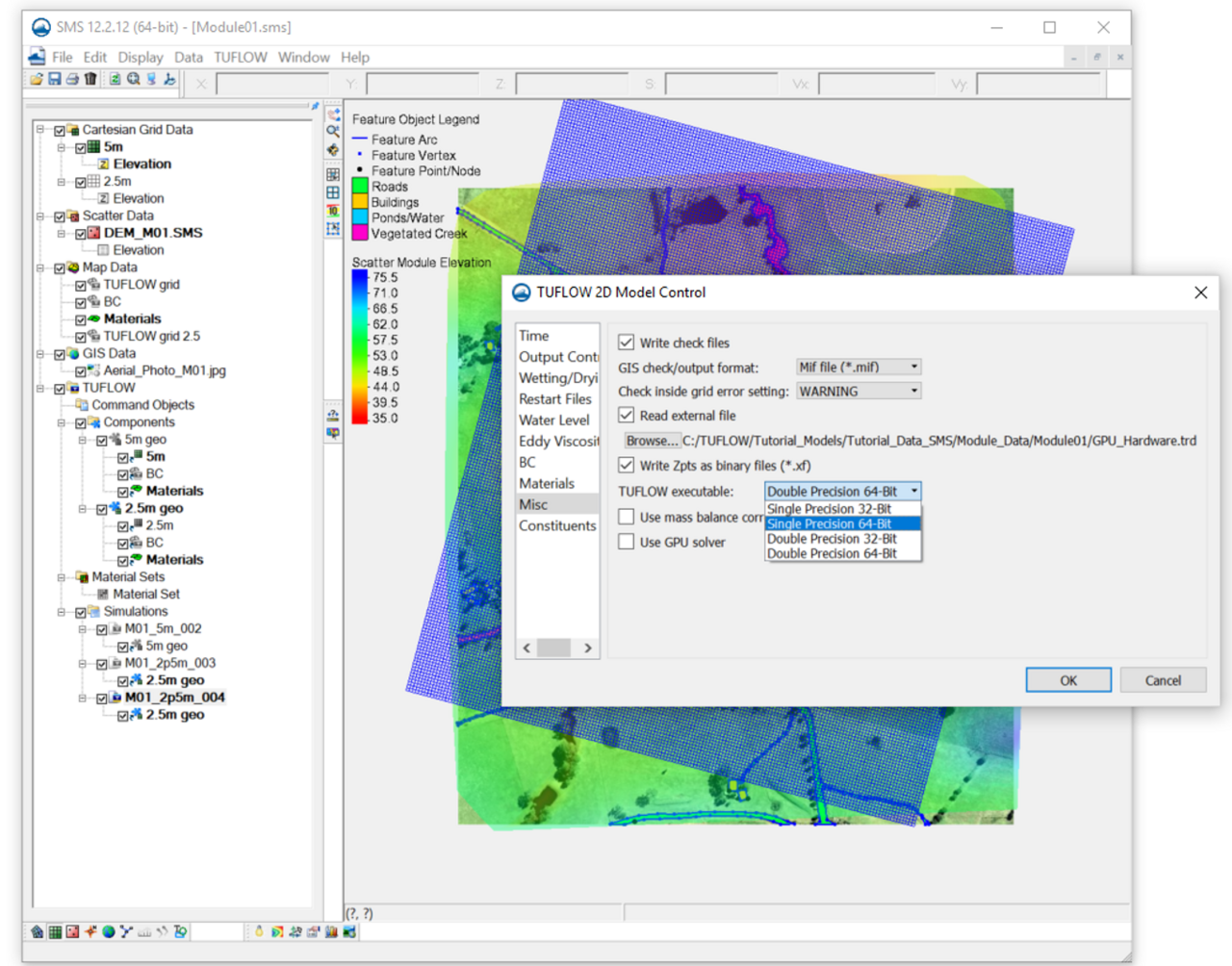Collapse the Cartesian Grid Data tree node
Viewport: 1232px width, 966px height.
tap(40, 130)
